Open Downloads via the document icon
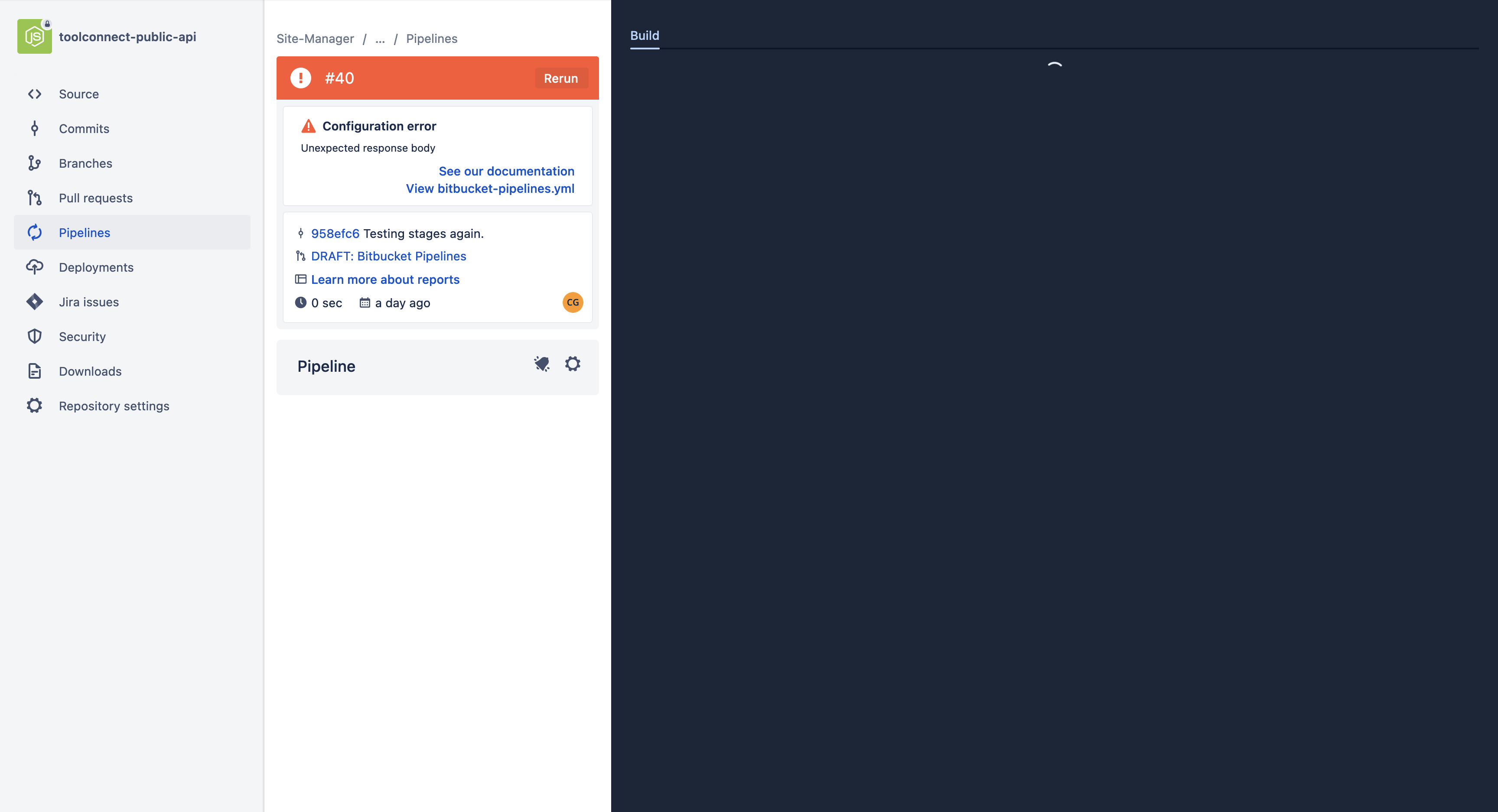Screen dimensions: 1498x812 click(34, 371)
